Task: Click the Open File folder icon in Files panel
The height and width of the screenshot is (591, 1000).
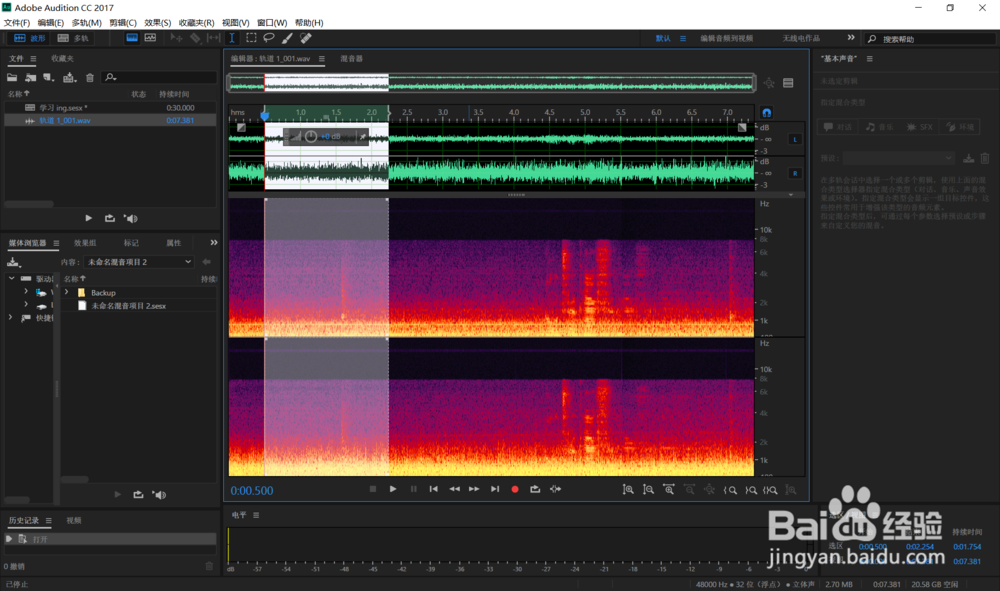Action: (x=12, y=77)
